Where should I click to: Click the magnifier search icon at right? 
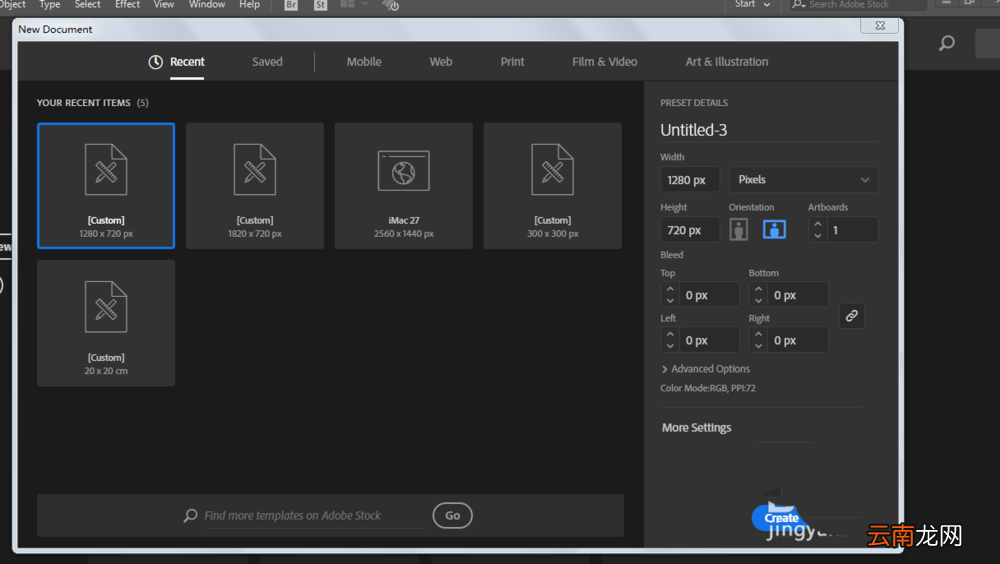coord(946,43)
